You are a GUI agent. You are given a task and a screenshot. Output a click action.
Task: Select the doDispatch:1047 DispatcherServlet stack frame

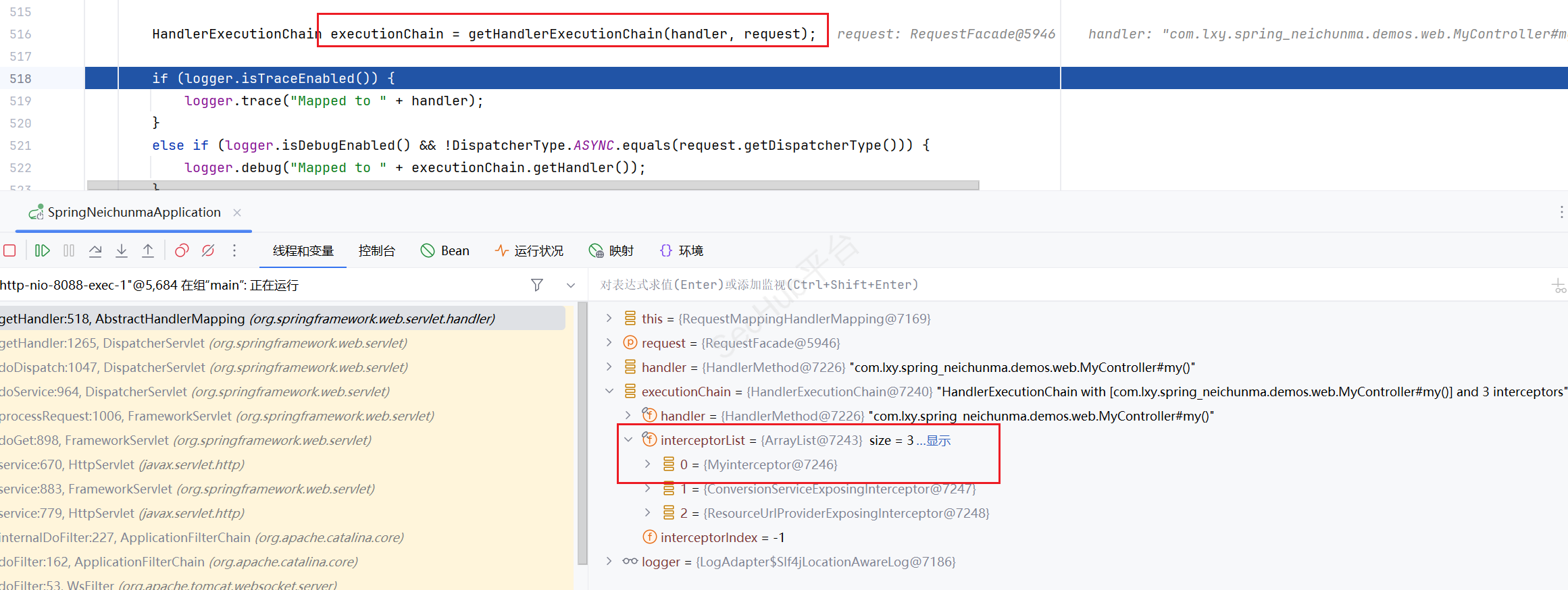[x=203, y=367]
